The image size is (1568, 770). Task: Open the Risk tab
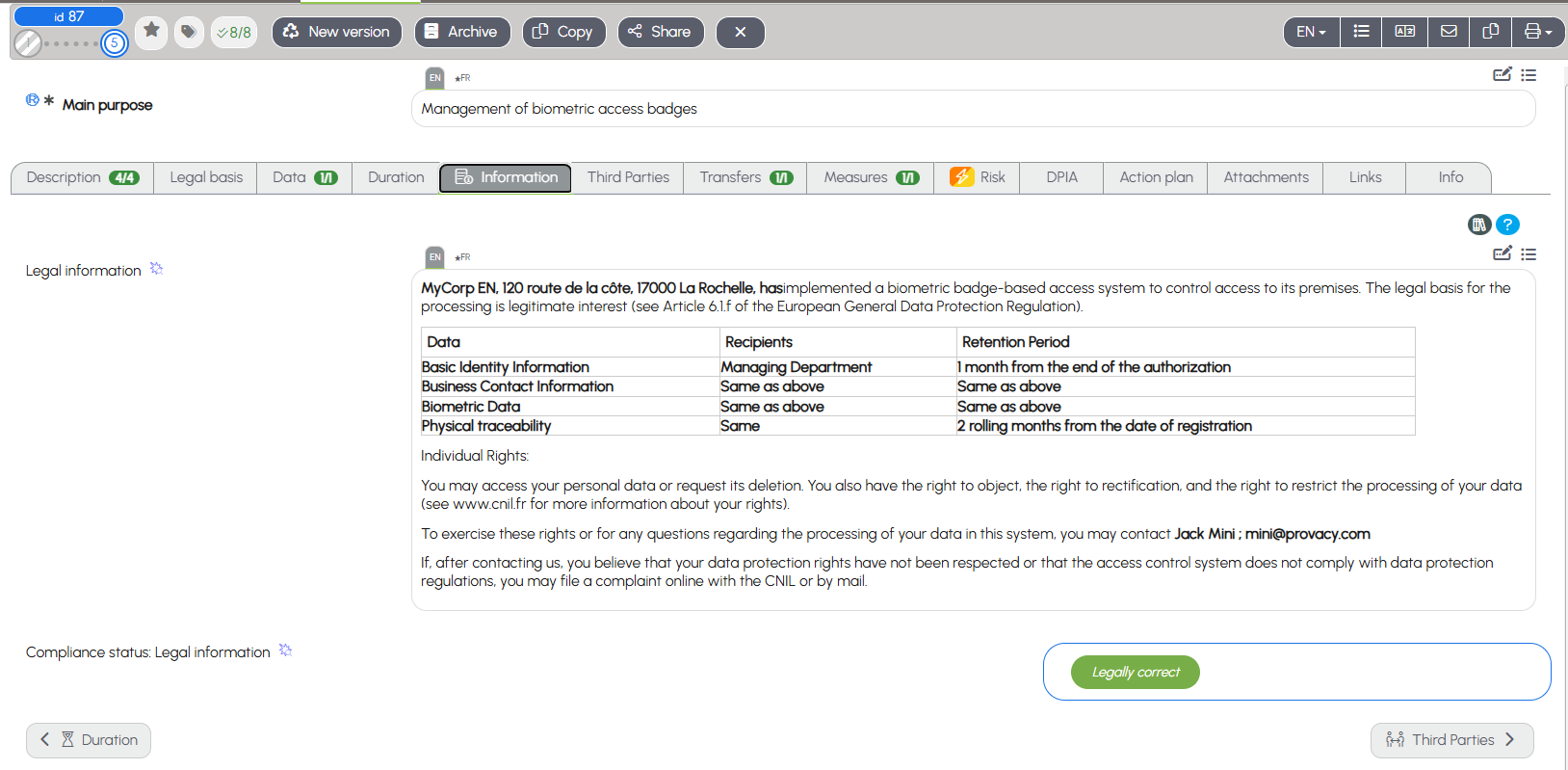tap(978, 177)
